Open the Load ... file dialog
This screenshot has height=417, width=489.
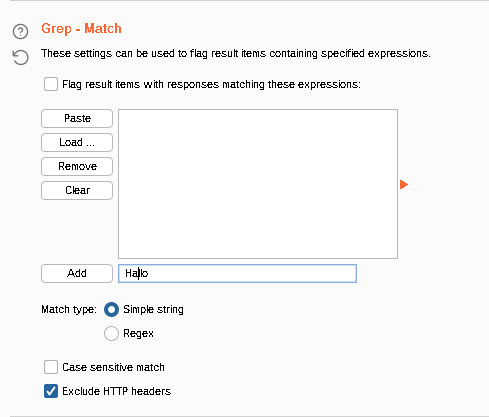click(x=77, y=142)
